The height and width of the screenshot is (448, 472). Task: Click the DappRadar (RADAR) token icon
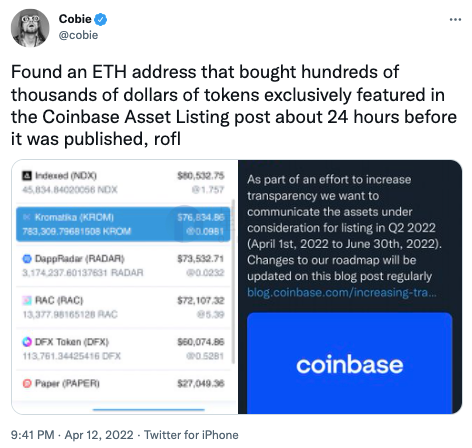27,259
